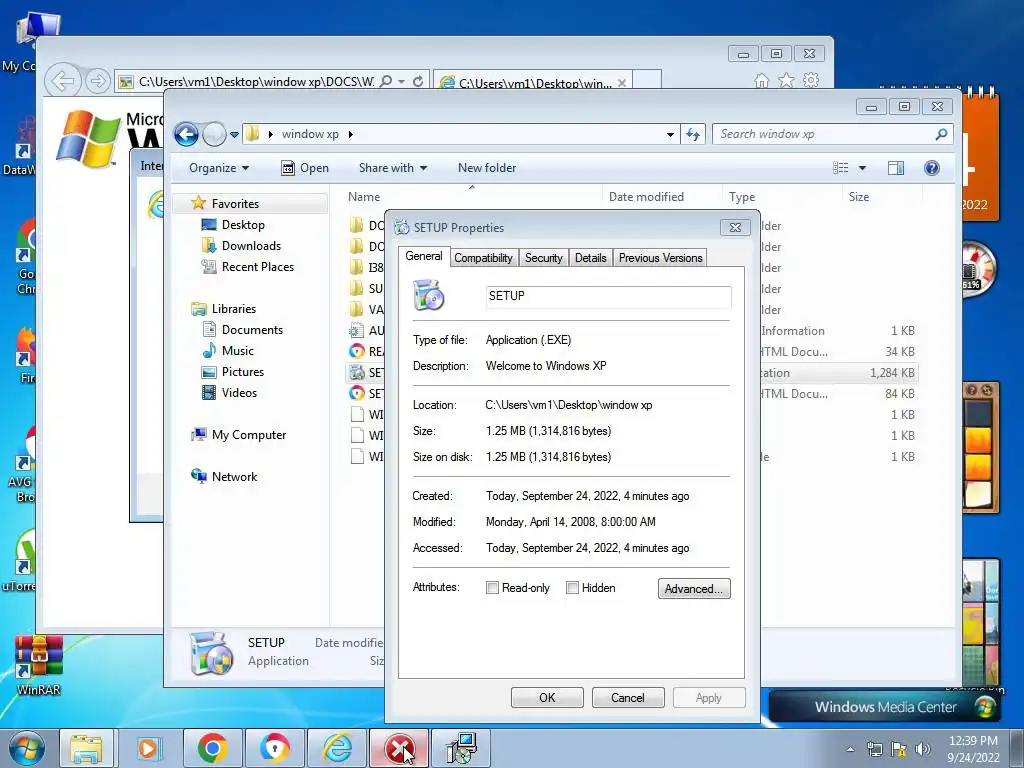Enable the Read-only attribute checkbox

tap(492, 588)
